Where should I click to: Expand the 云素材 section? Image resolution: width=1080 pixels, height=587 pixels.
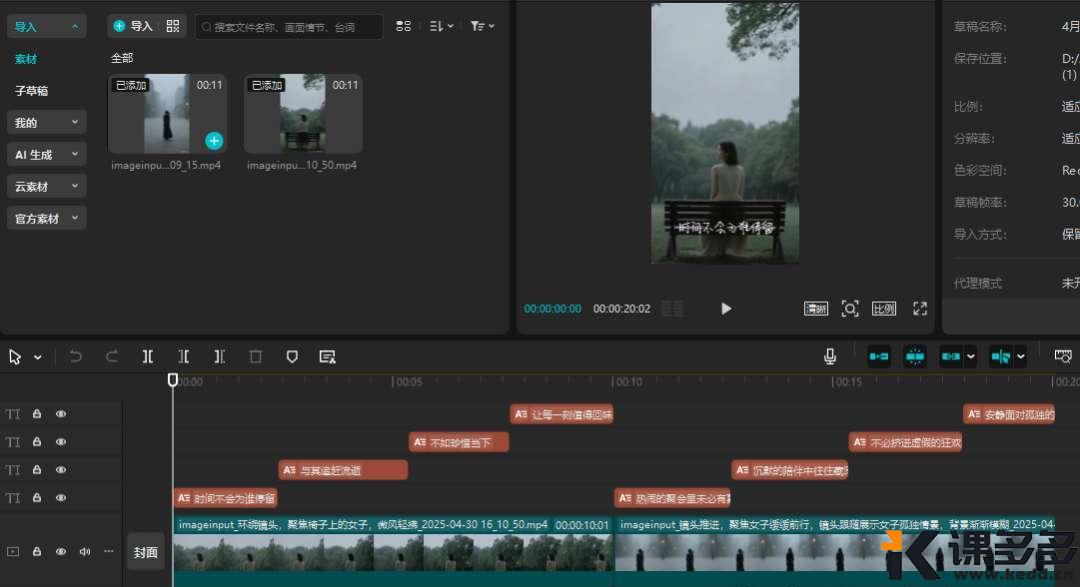point(47,187)
